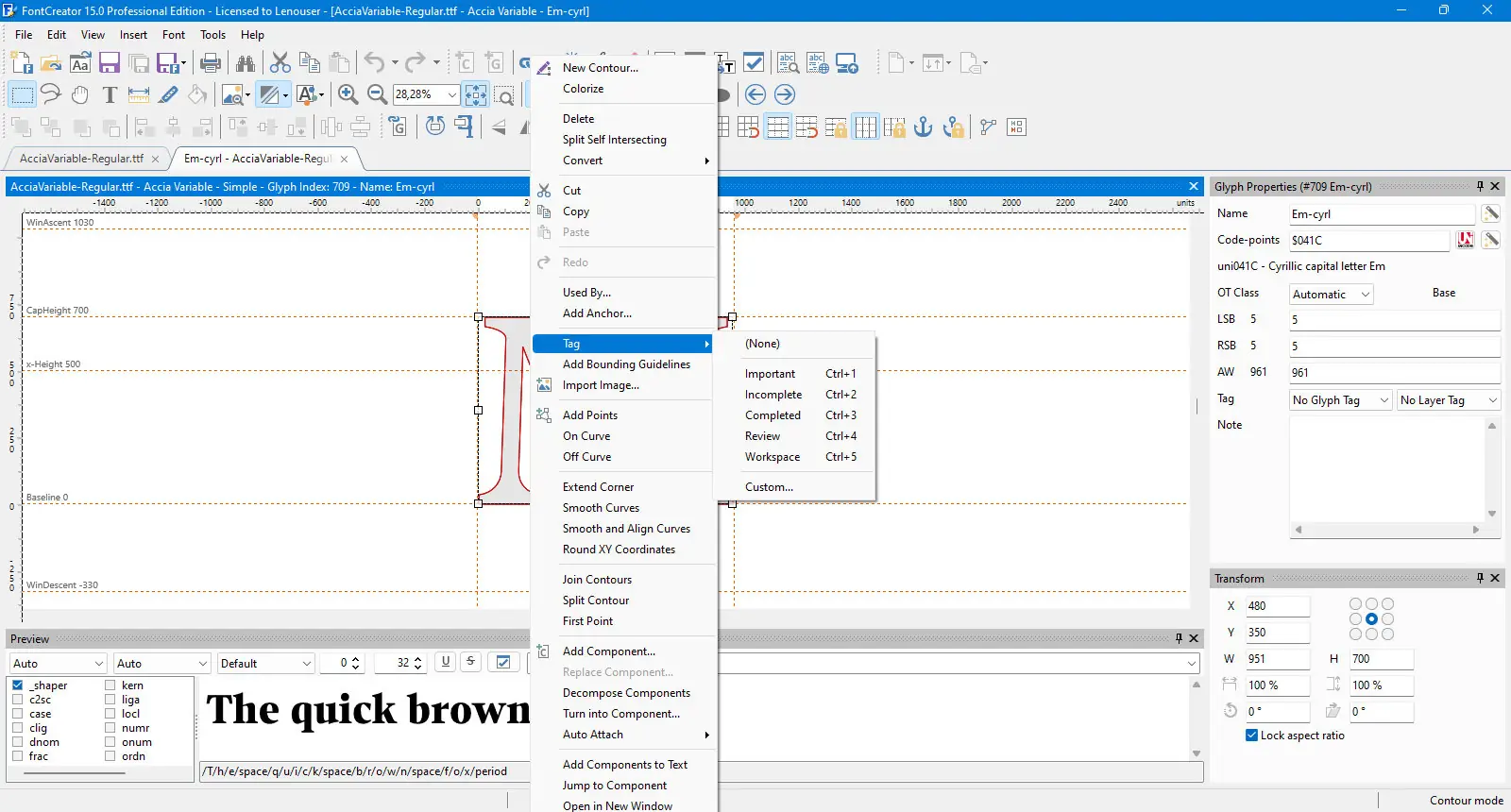Click Add Bounding Guidelines menu entry

click(x=623, y=364)
